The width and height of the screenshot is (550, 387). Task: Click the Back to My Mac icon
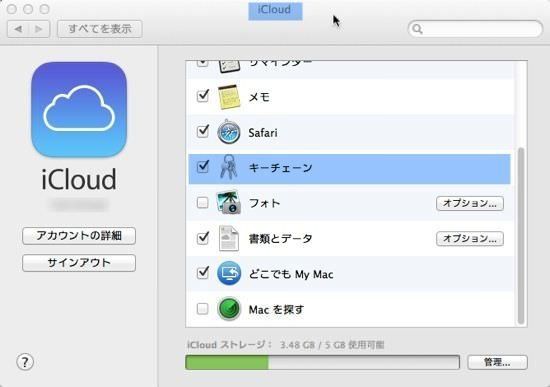click(x=229, y=273)
